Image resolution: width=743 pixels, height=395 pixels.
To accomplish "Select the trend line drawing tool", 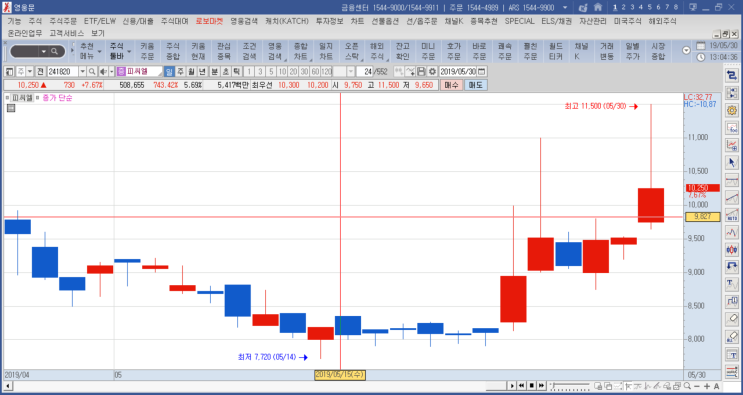I will pos(732,198).
